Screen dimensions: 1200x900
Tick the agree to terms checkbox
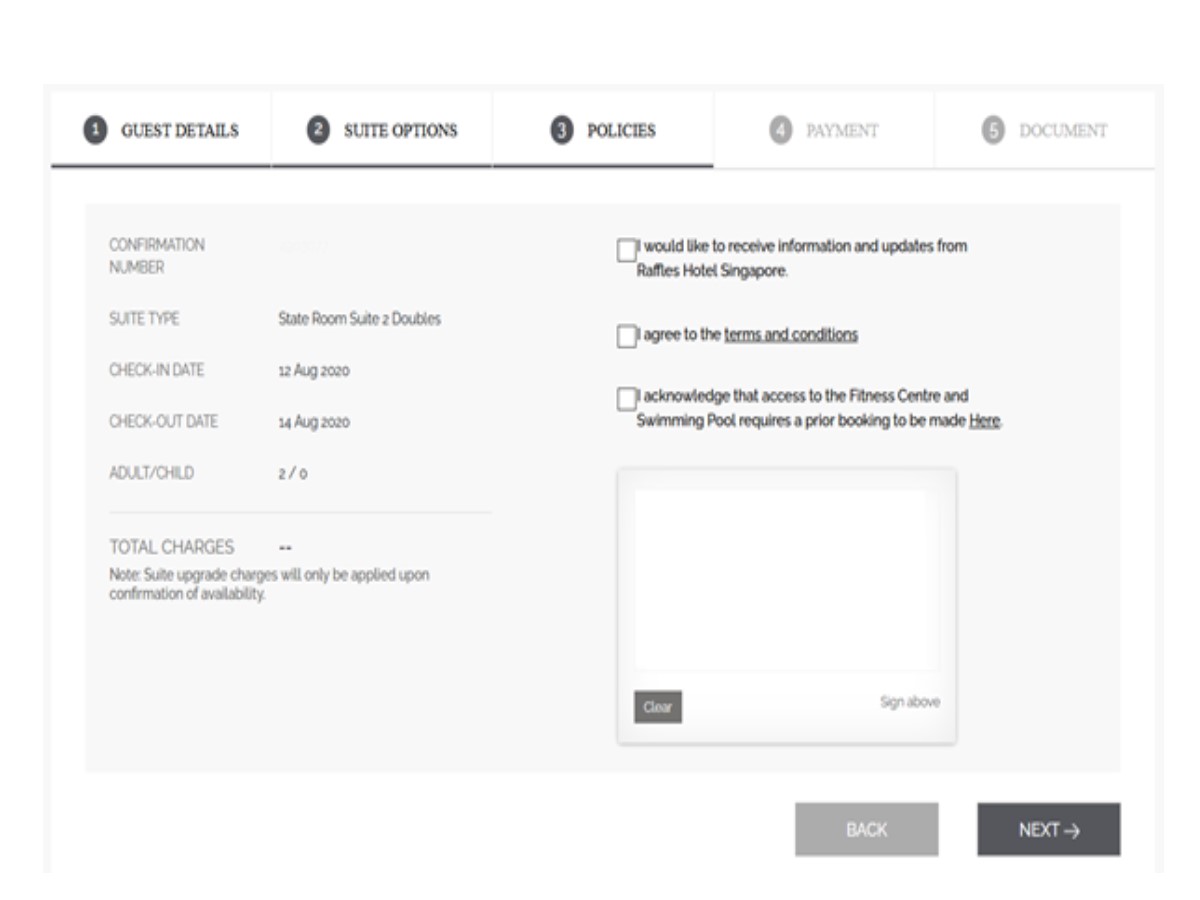[627, 338]
